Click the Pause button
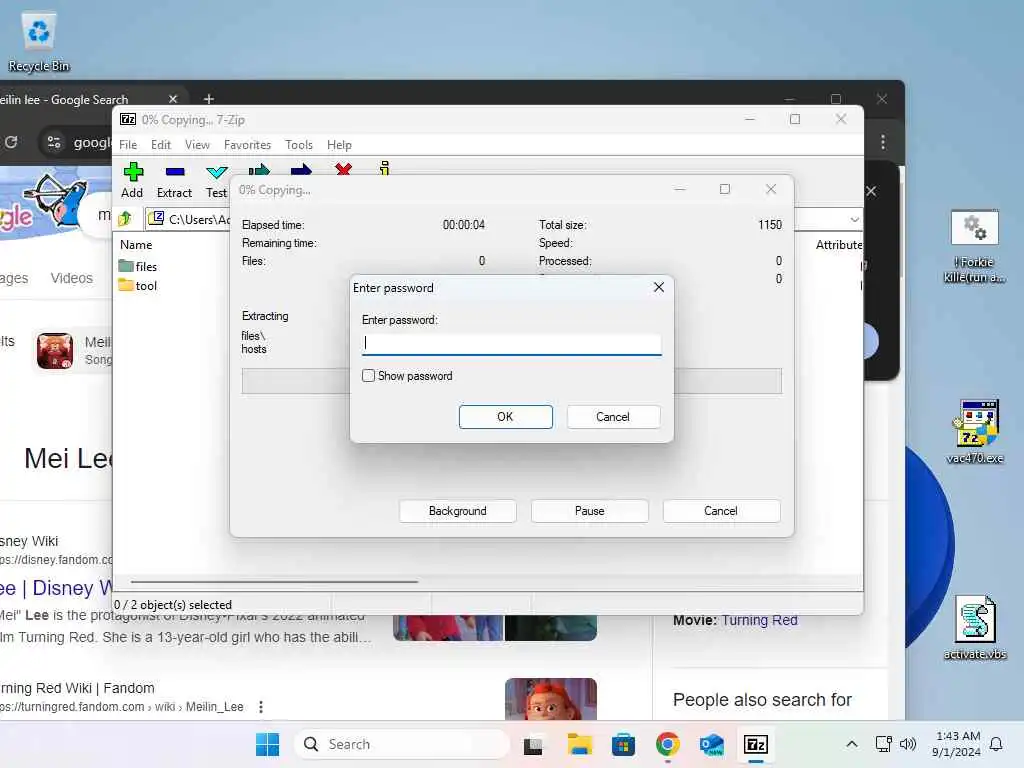Image resolution: width=1024 pixels, height=768 pixels. point(590,511)
